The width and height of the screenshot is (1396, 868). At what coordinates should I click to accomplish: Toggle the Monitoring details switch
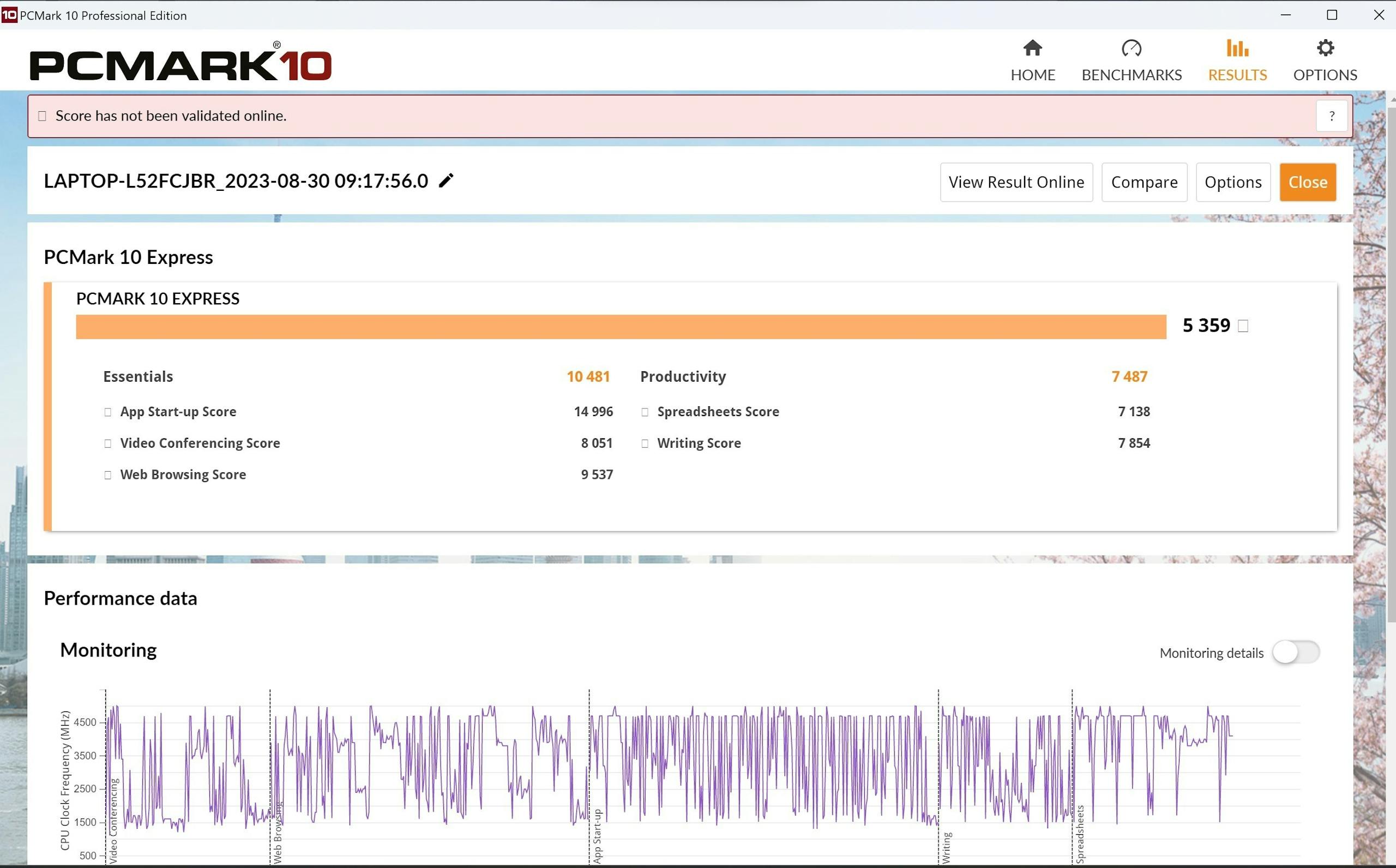[x=1296, y=652]
